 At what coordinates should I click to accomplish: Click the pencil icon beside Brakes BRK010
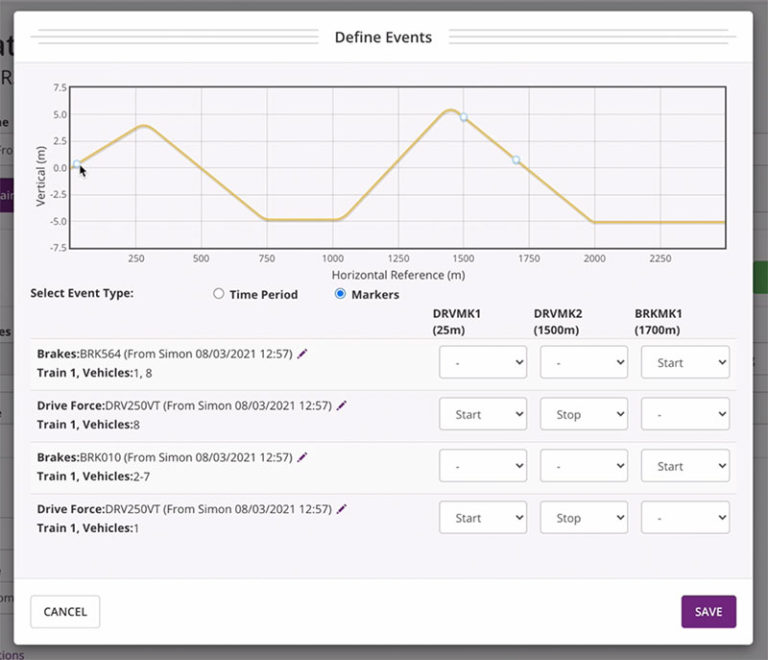point(303,457)
